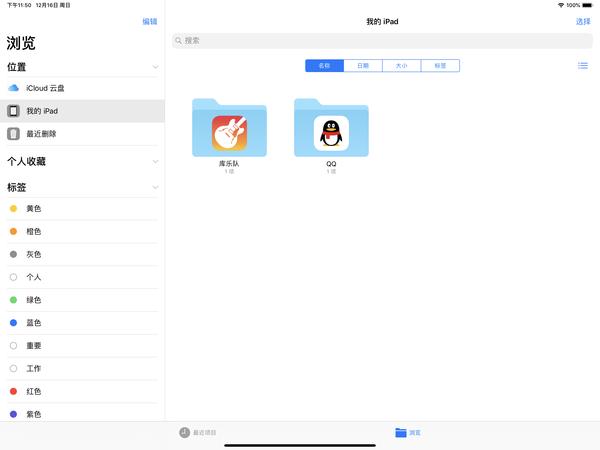Image resolution: width=600 pixels, height=450 pixels.
Task: Filter by 紫色 tag label
Action: tap(34, 414)
